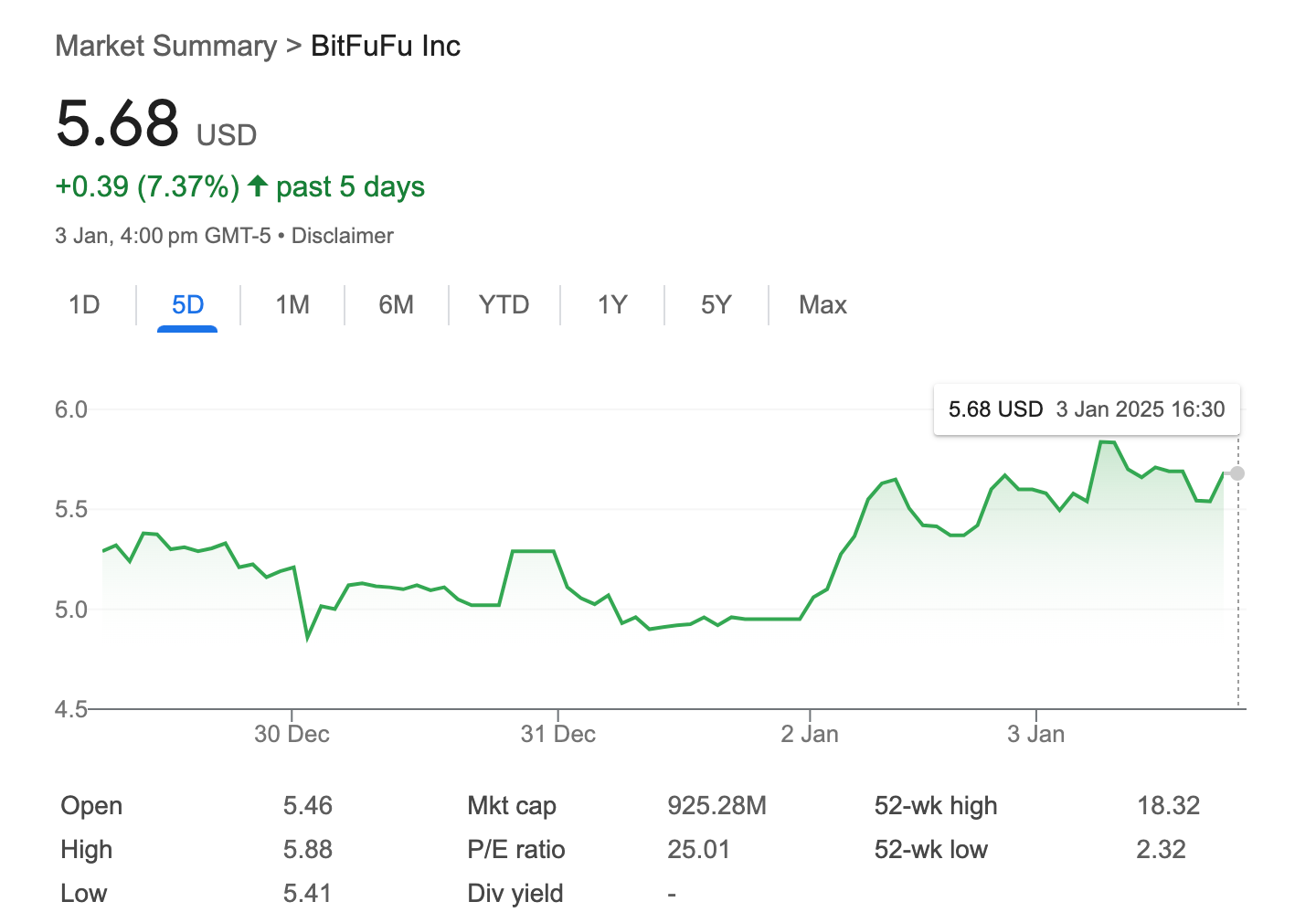This screenshot has height=923, width=1316.
Task: Open the Disclaimer link
Action: pos(343,236)
